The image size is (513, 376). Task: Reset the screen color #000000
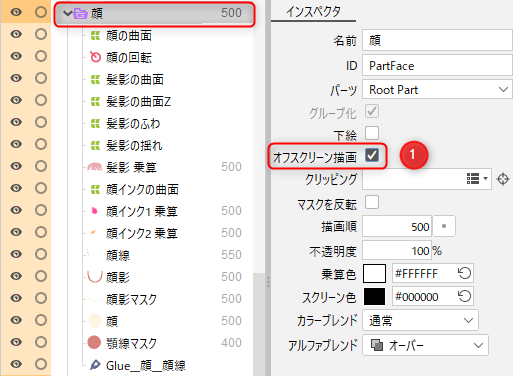(x=464, y=296)
